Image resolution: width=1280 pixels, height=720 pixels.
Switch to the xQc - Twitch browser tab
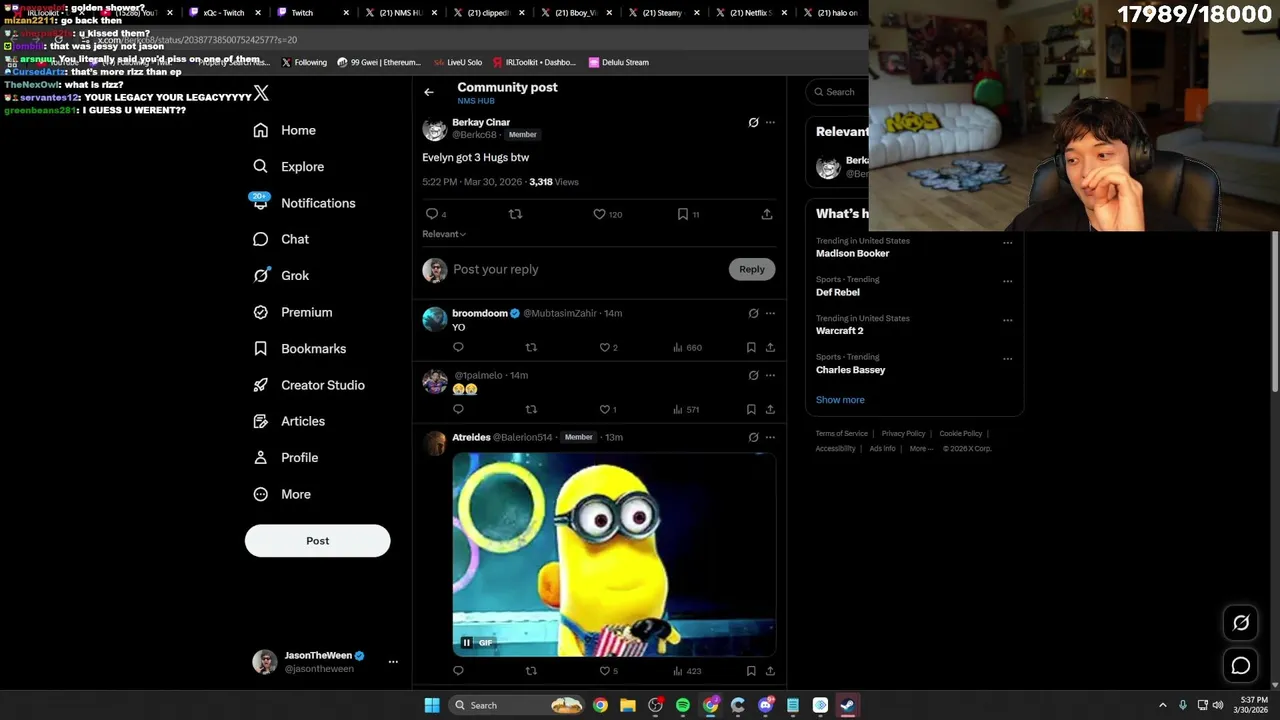click(223, 13)
